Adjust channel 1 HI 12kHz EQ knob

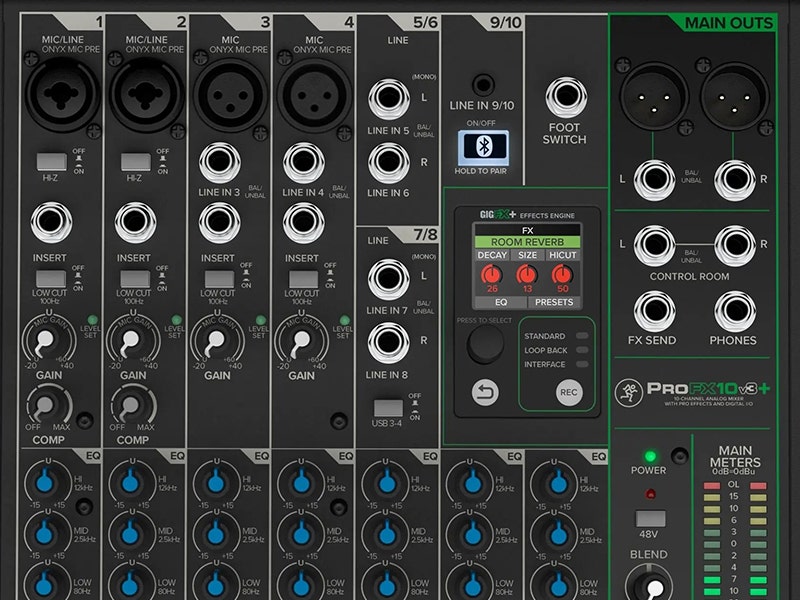click(45, 481)
